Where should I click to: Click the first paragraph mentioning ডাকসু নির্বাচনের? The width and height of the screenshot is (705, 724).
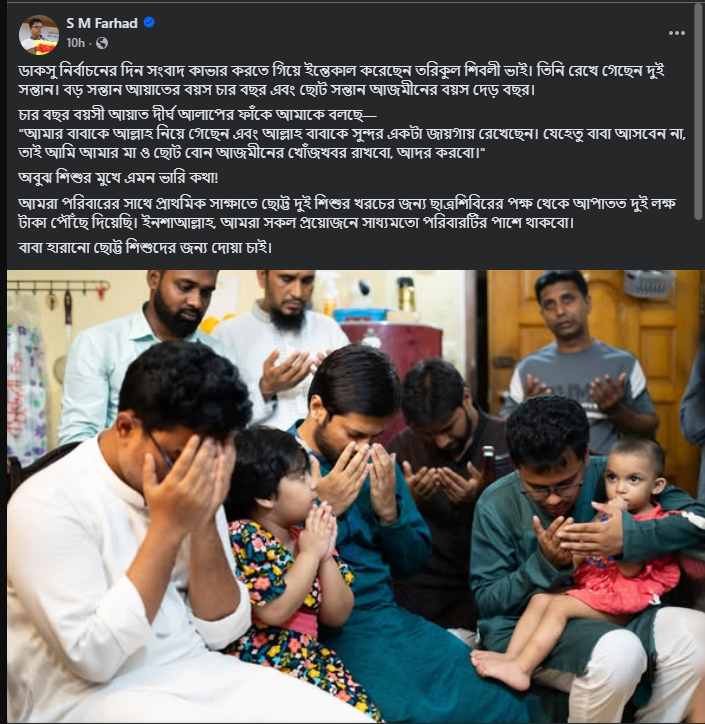pyautogui.click(x=342, y=80)
